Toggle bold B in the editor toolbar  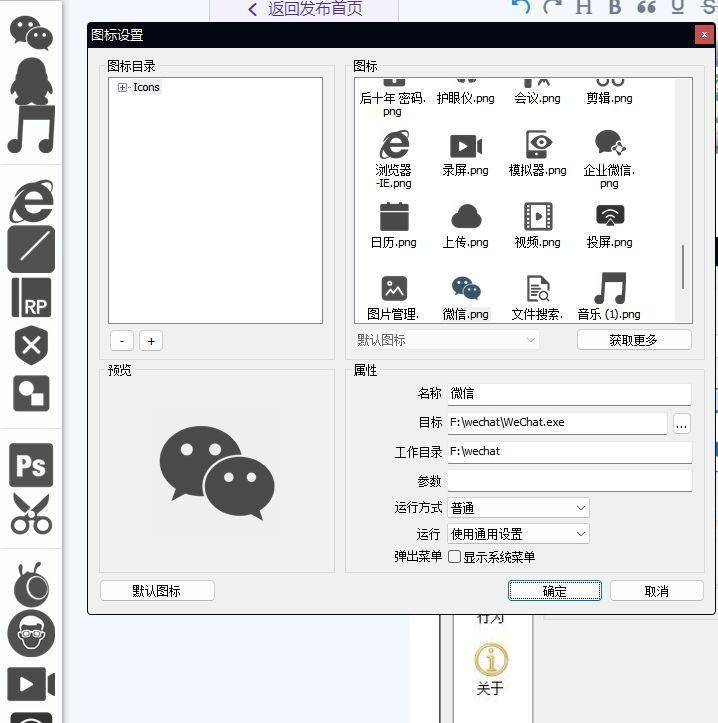tap(615, 7)
